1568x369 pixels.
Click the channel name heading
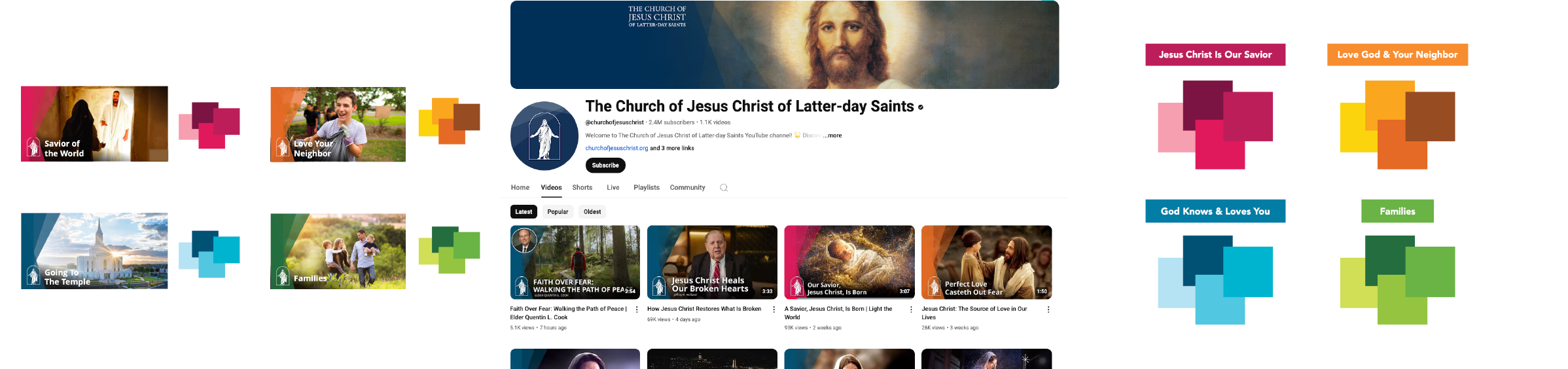749,107
